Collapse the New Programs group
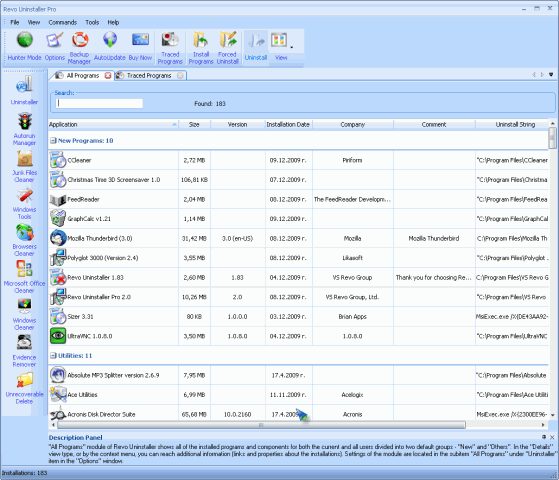 pos(53,141)
